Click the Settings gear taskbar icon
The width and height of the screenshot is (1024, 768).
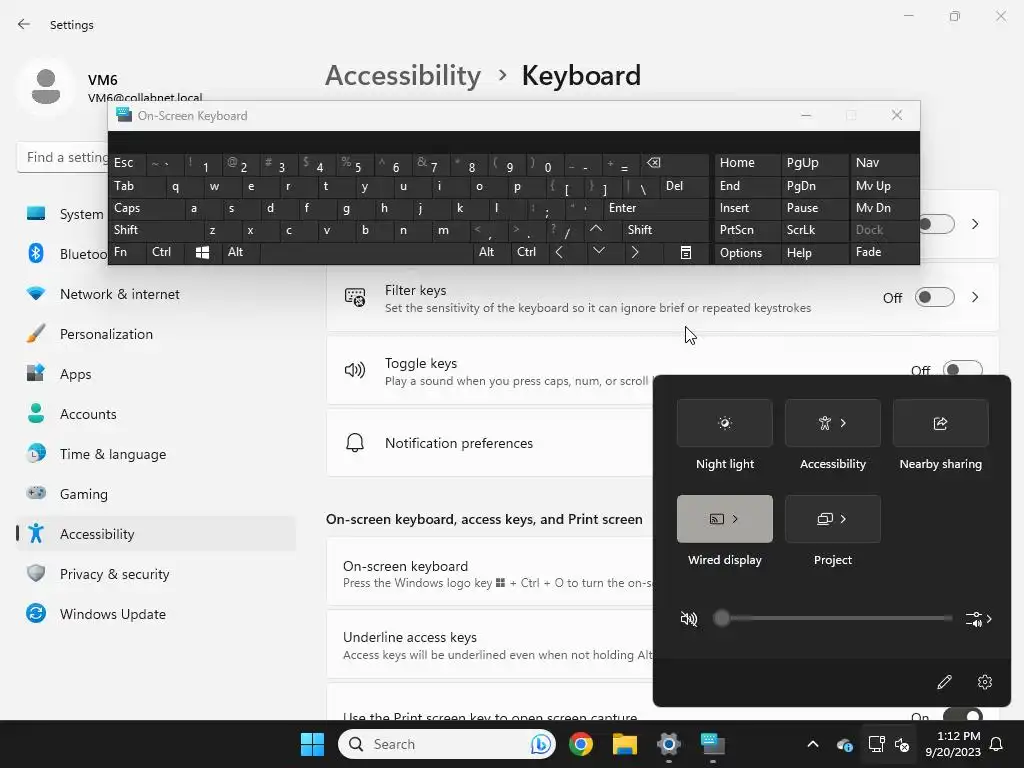[669, 744]
